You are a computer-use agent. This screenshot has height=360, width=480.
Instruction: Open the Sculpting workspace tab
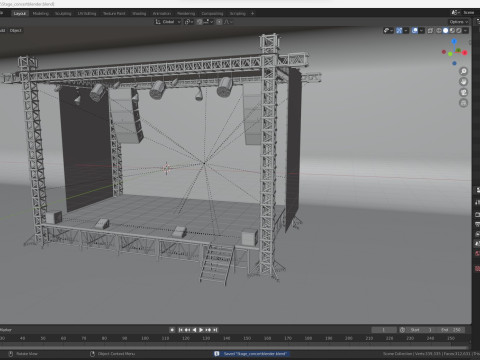coord(63,13)
